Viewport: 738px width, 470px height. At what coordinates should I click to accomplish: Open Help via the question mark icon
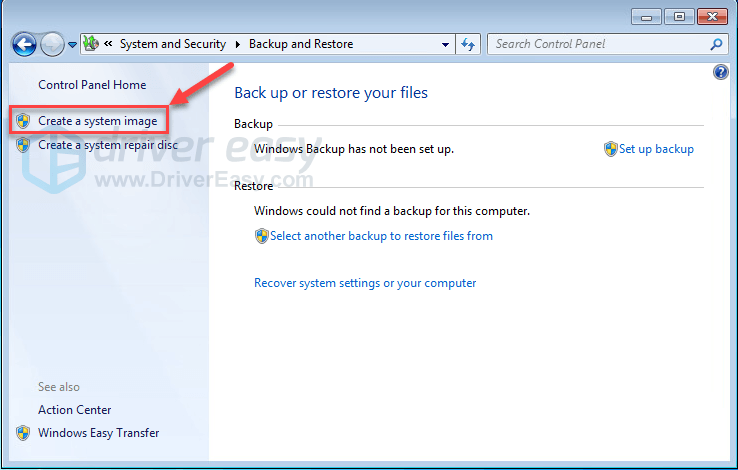tap(720, 72)
